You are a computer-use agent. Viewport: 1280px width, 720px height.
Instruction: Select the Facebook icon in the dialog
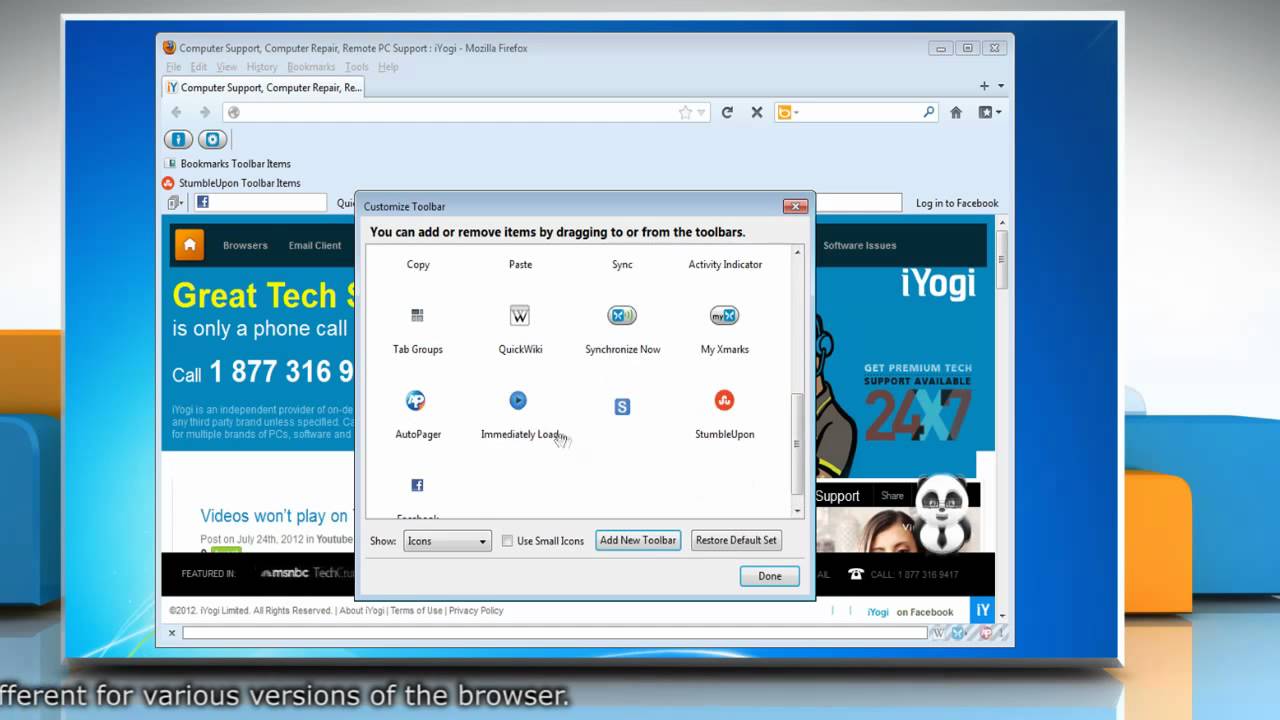[x=417, y=485]
